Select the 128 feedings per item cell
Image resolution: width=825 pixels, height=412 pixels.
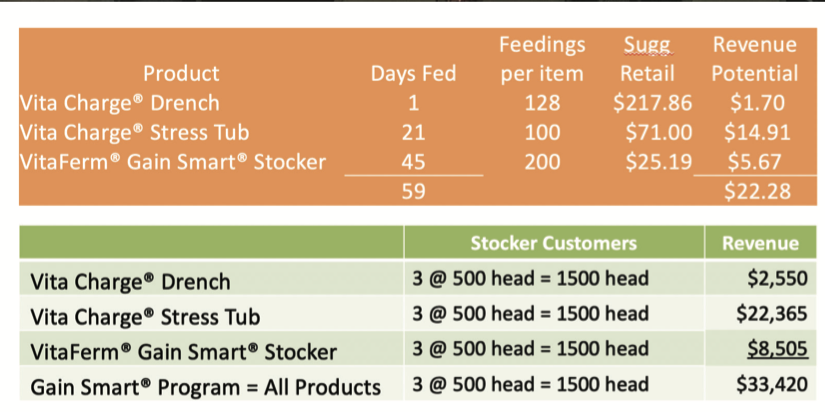point(542,103)
